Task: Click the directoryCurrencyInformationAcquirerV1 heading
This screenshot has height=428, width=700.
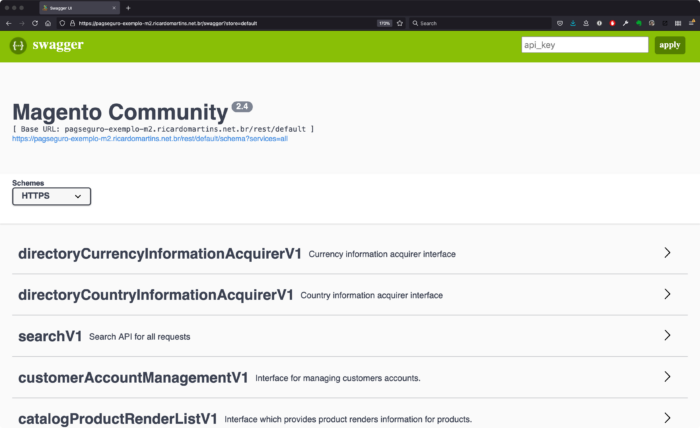Action: (x=160, y=253)
